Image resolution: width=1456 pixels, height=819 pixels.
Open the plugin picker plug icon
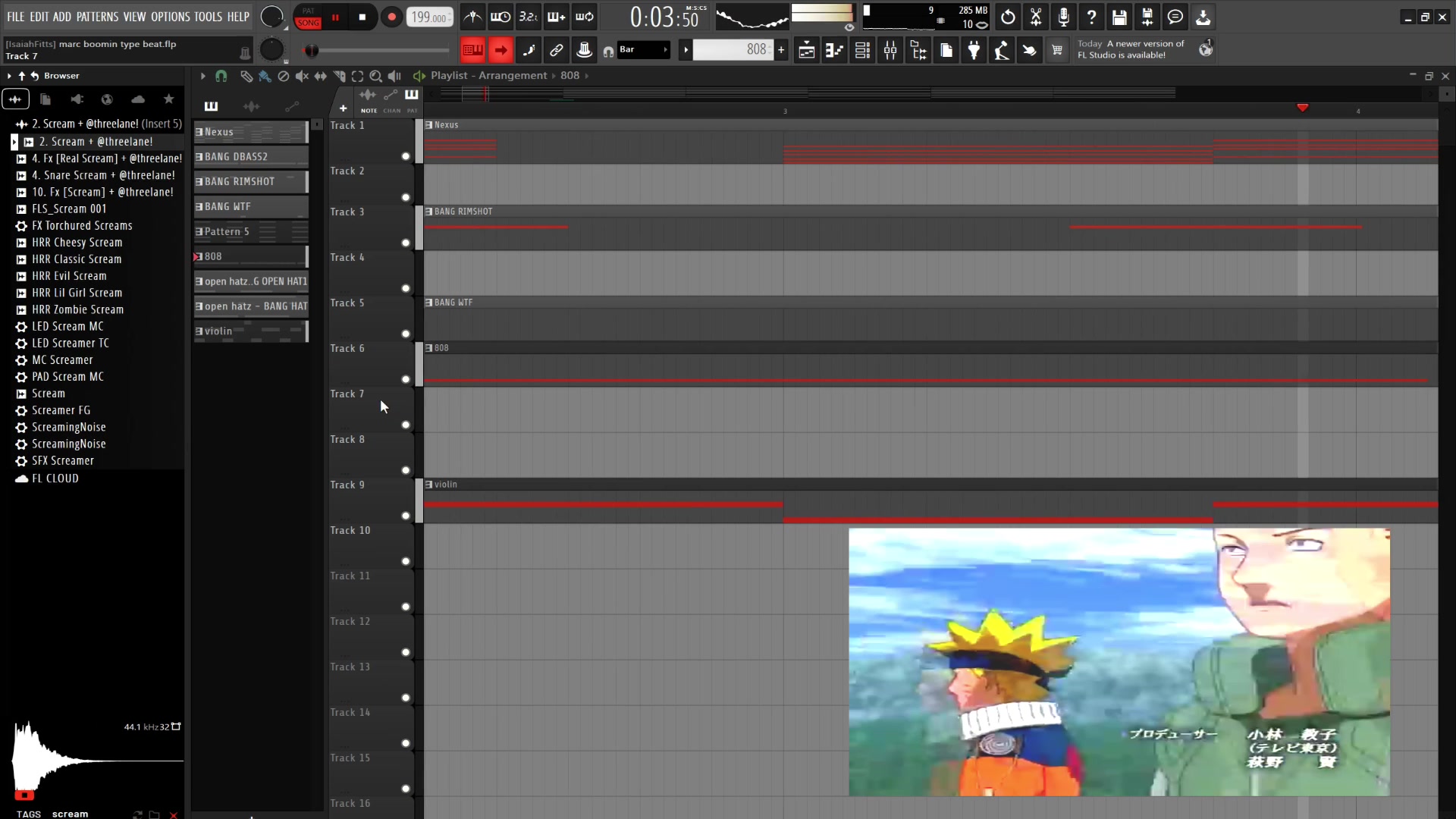[974, 51]
